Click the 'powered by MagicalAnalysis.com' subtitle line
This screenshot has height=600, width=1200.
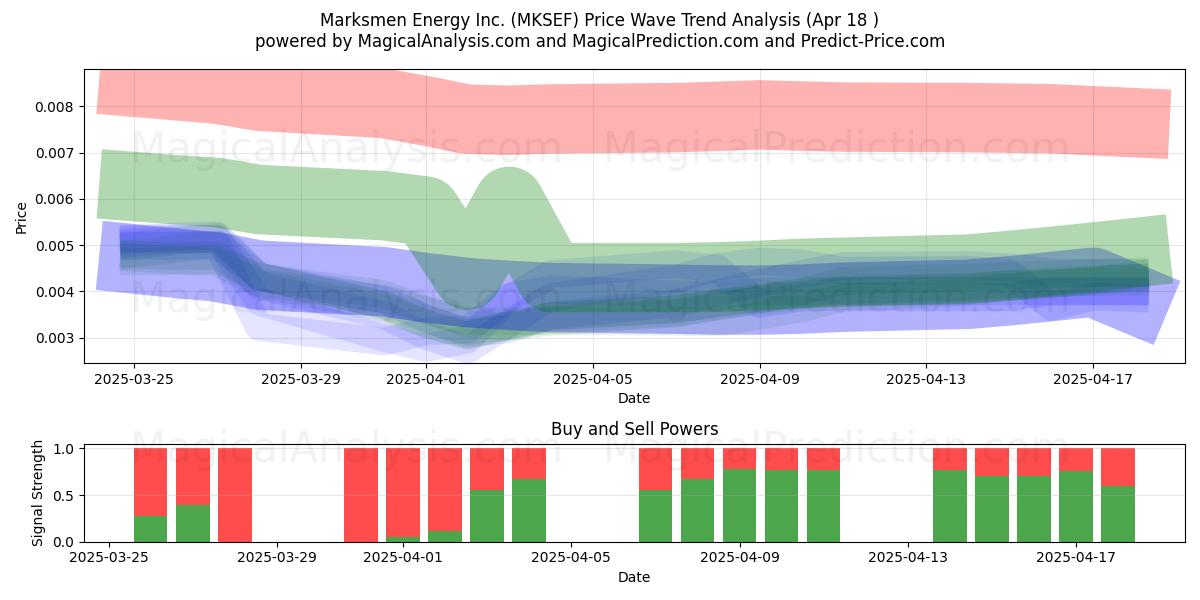point(600,41)
